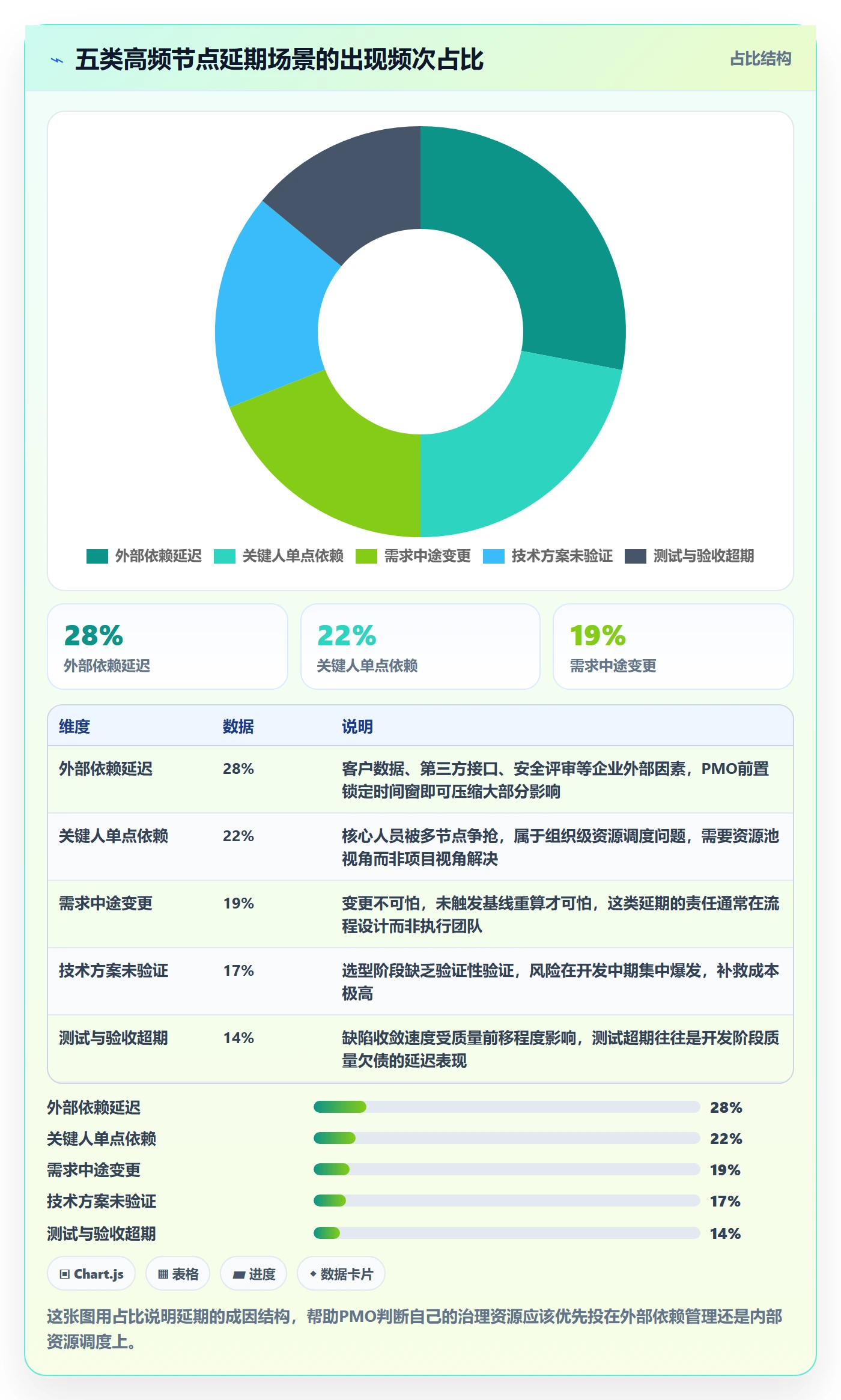Click the 数据 column header
Screen dimensions: 841x1400
pos(238,726)
